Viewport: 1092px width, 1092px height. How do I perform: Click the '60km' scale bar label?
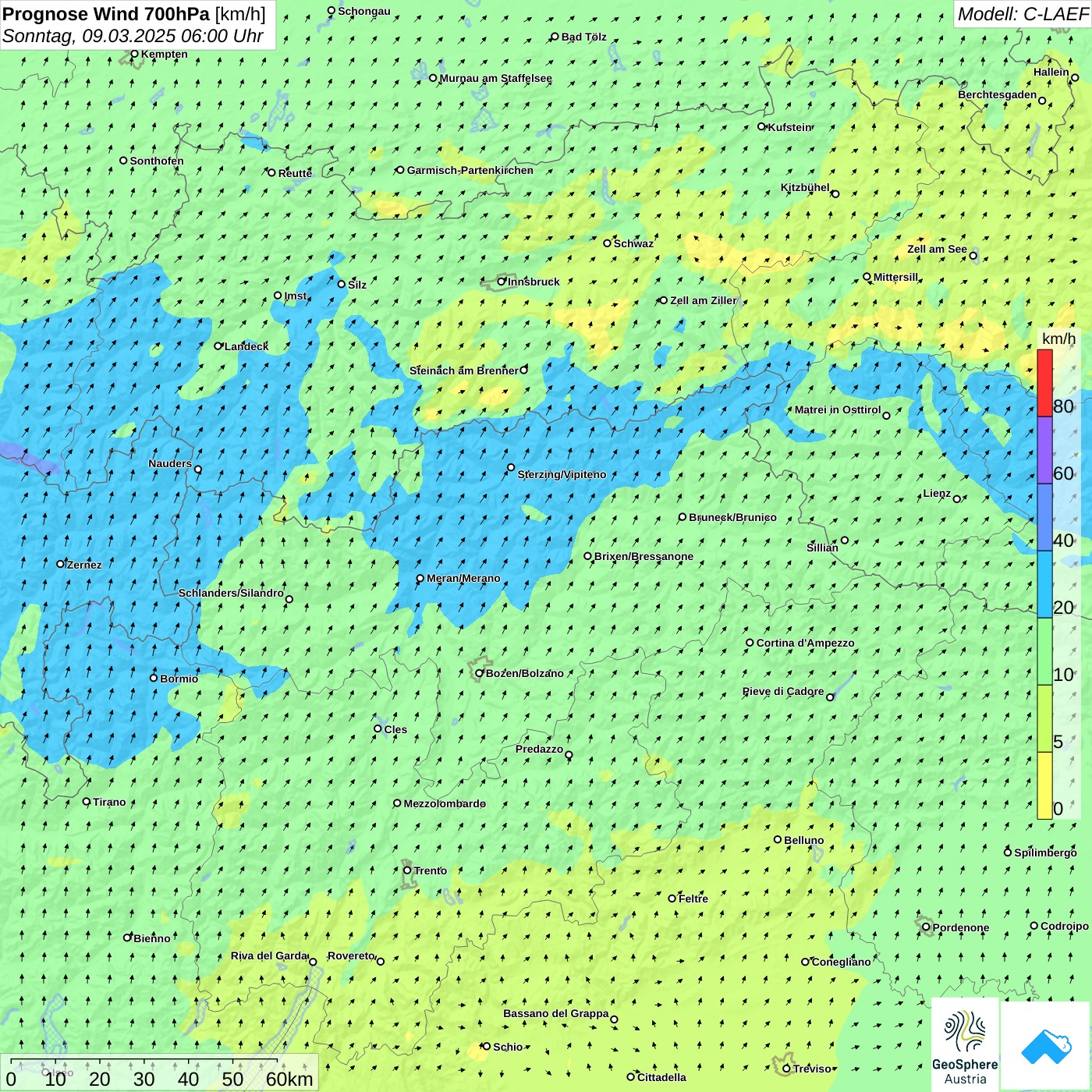tap(289, 1079)
